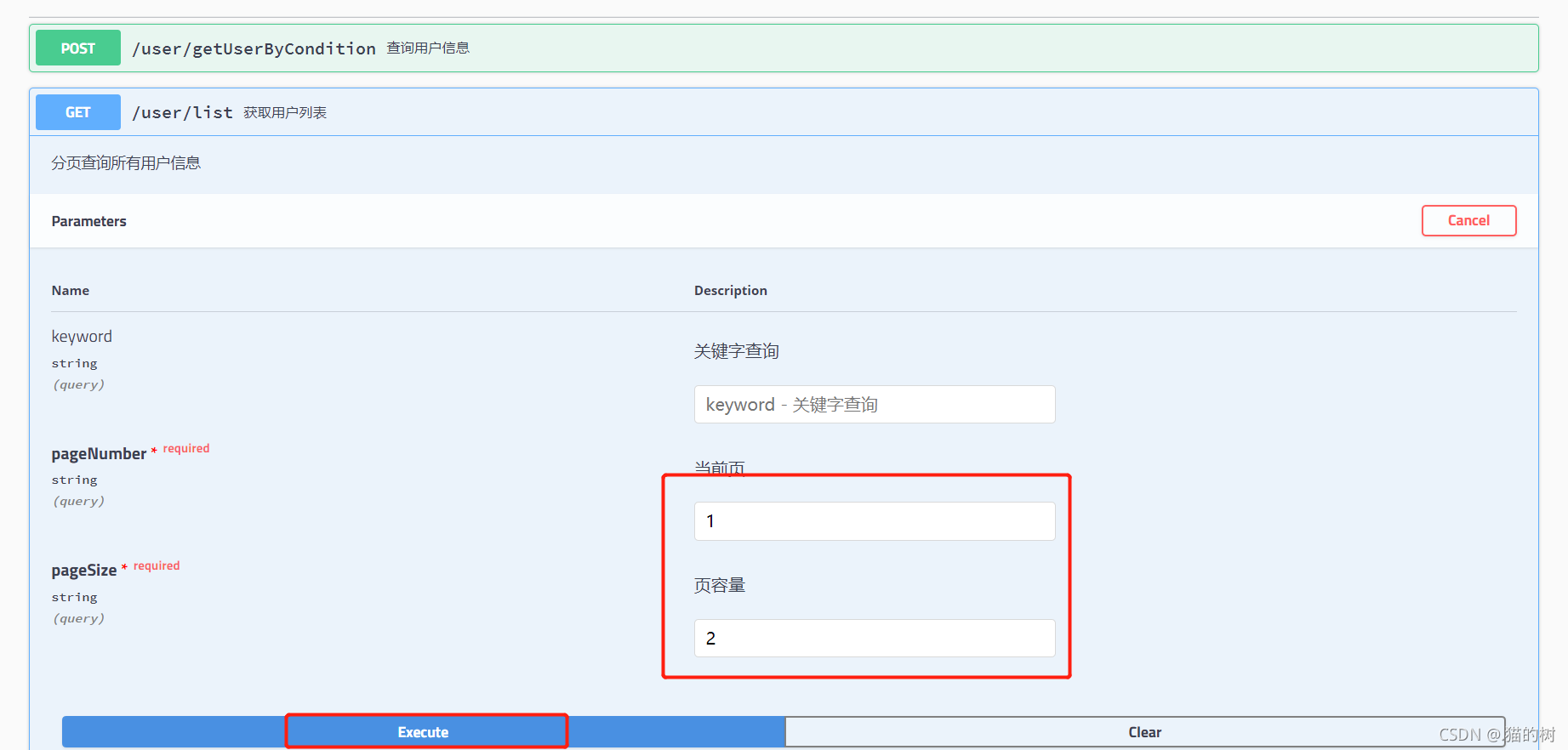Select the /user/list path text

[182, 112]
